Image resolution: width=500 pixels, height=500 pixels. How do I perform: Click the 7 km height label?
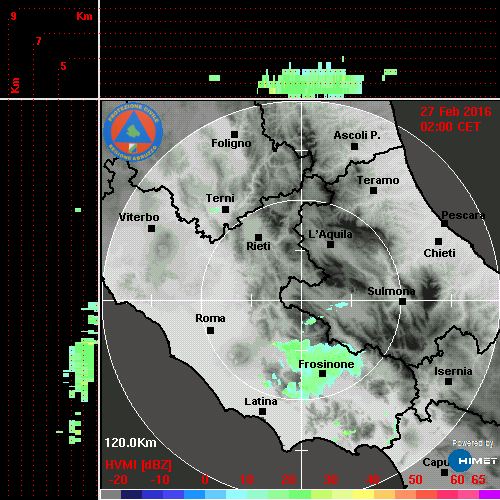[x=39, y=41]
